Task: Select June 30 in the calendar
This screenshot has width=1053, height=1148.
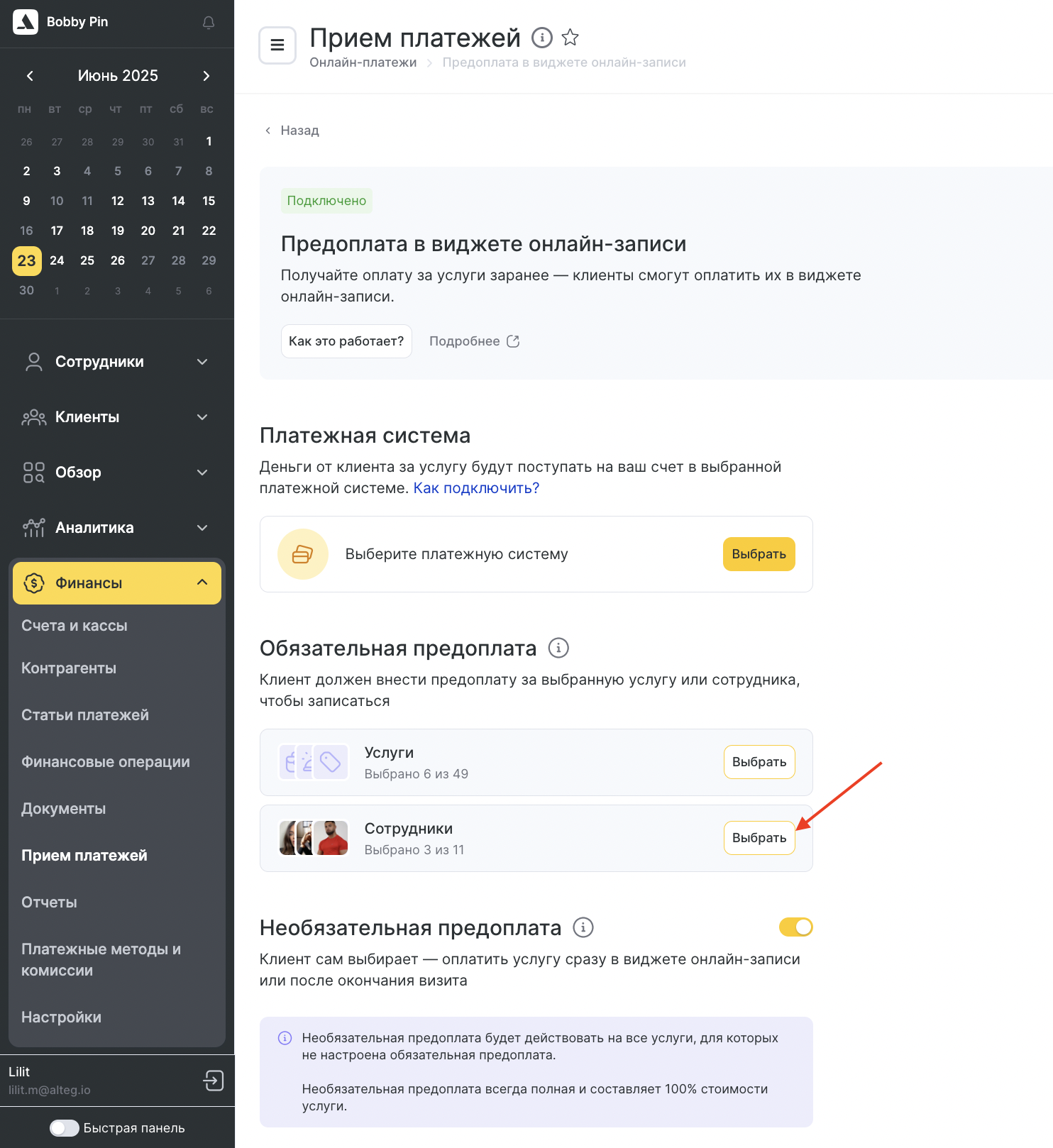Action: pyautogui.click(x=26, y=290)
